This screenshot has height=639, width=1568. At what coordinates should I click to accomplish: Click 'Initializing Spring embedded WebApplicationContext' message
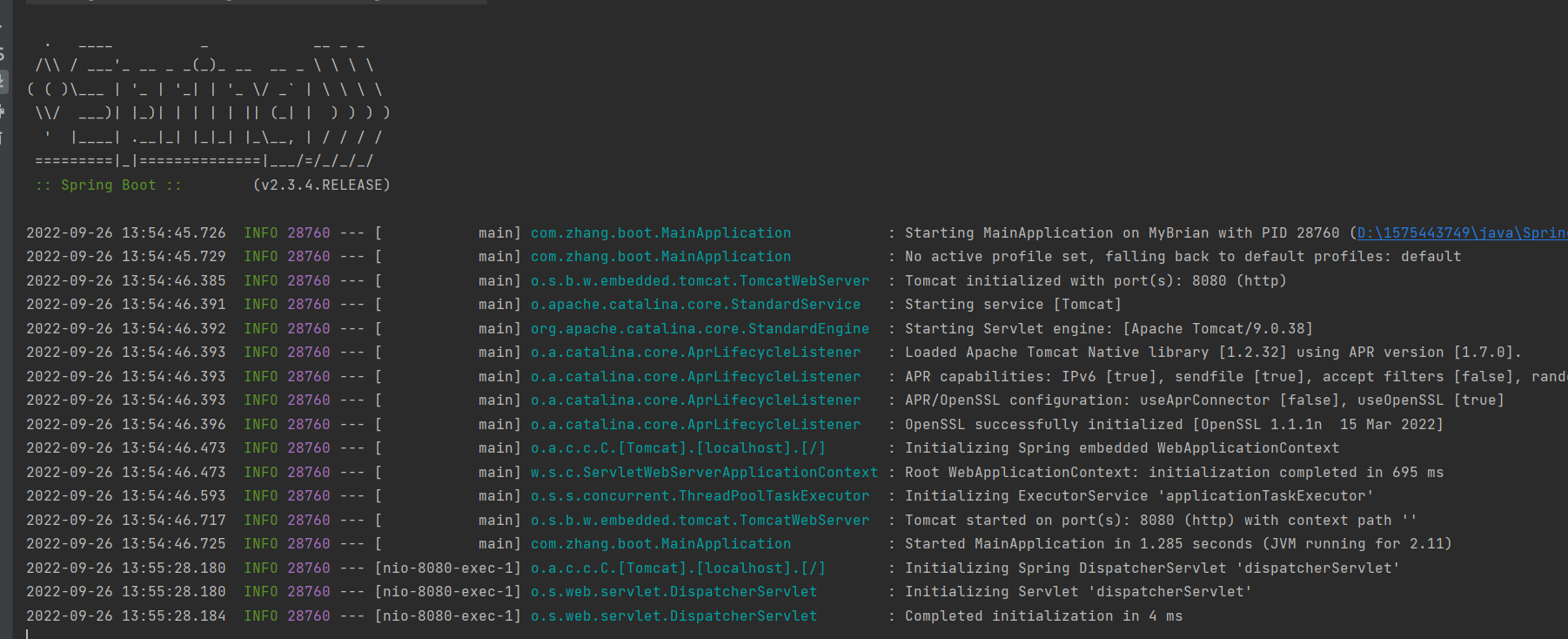coord(1122,448)
